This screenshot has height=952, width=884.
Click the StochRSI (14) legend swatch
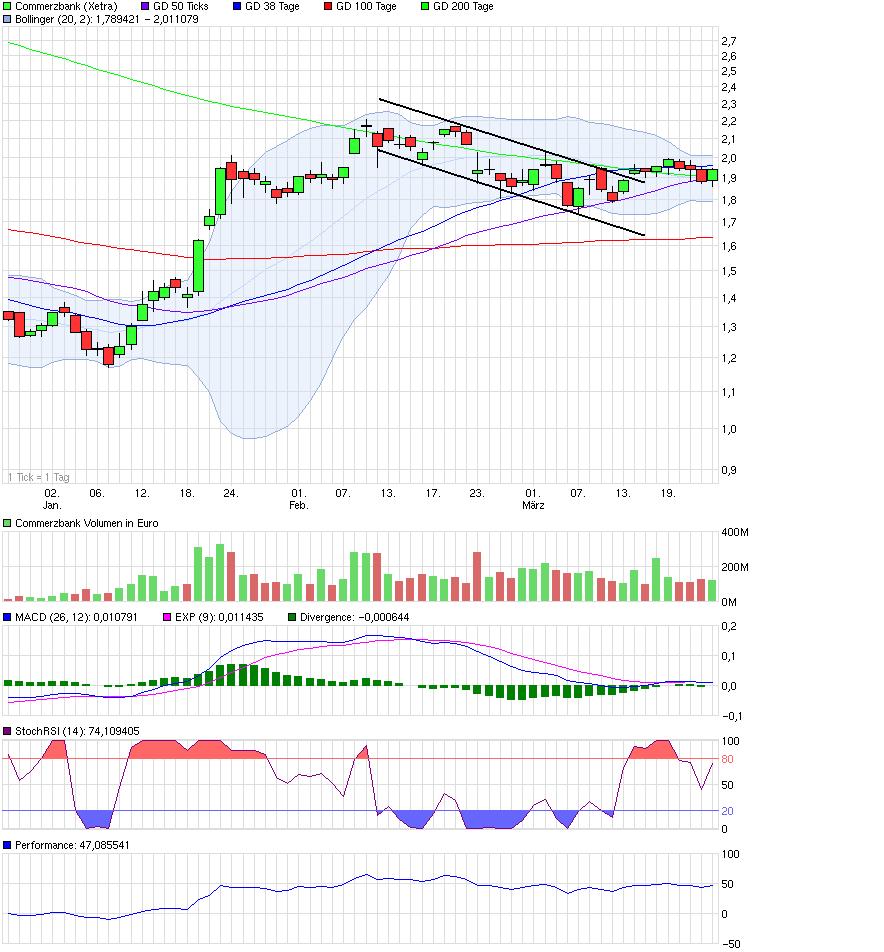click(x=7, y=732)
